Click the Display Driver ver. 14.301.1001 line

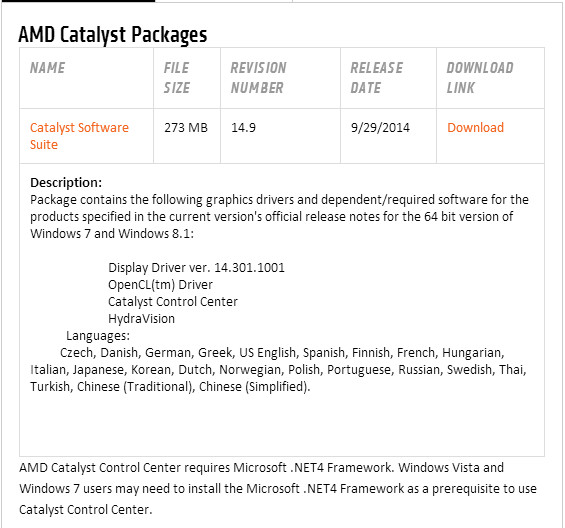[x=196, y=268]
